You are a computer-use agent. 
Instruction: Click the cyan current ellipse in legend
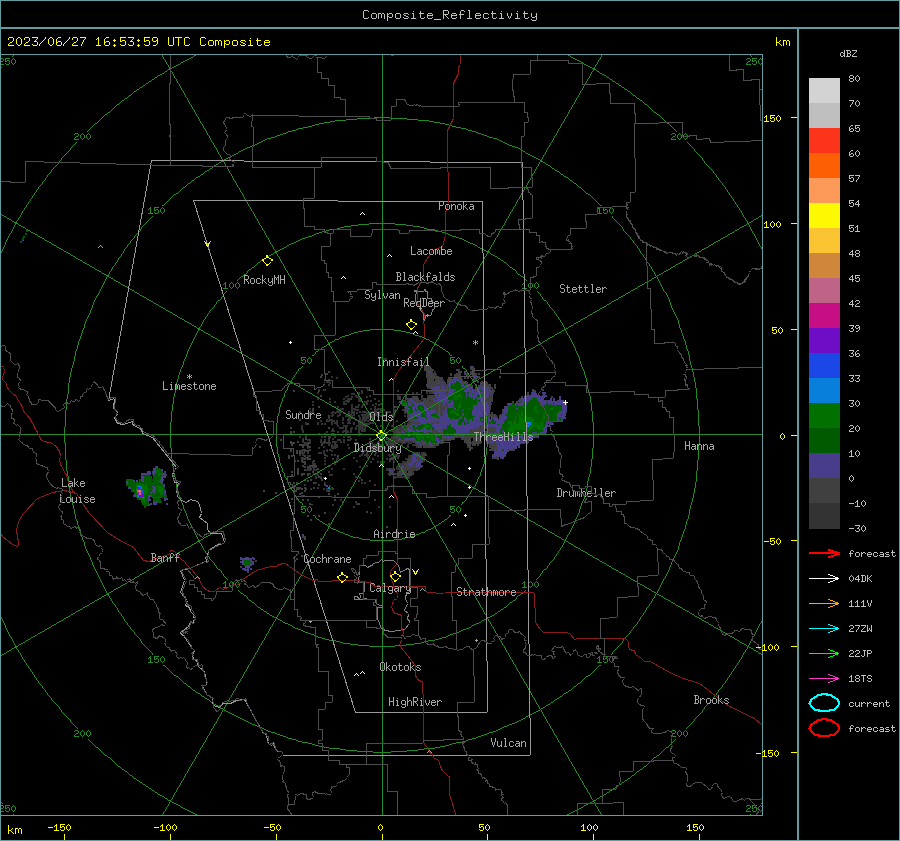824,703
